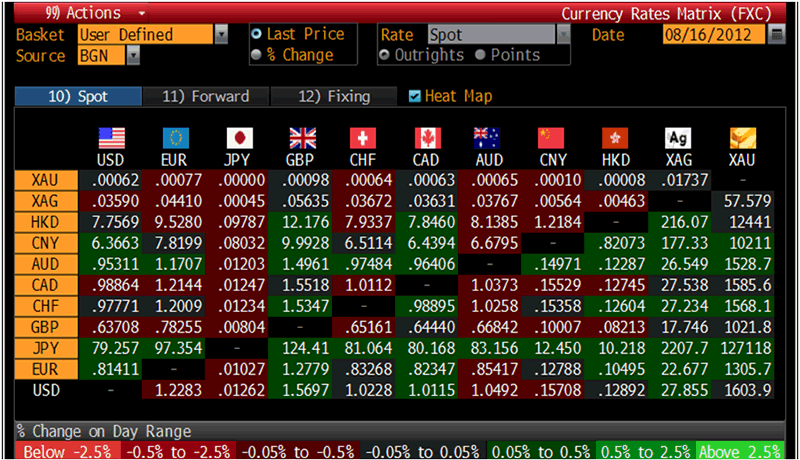Expand the Source BGN dropdown

click(133, 56)
